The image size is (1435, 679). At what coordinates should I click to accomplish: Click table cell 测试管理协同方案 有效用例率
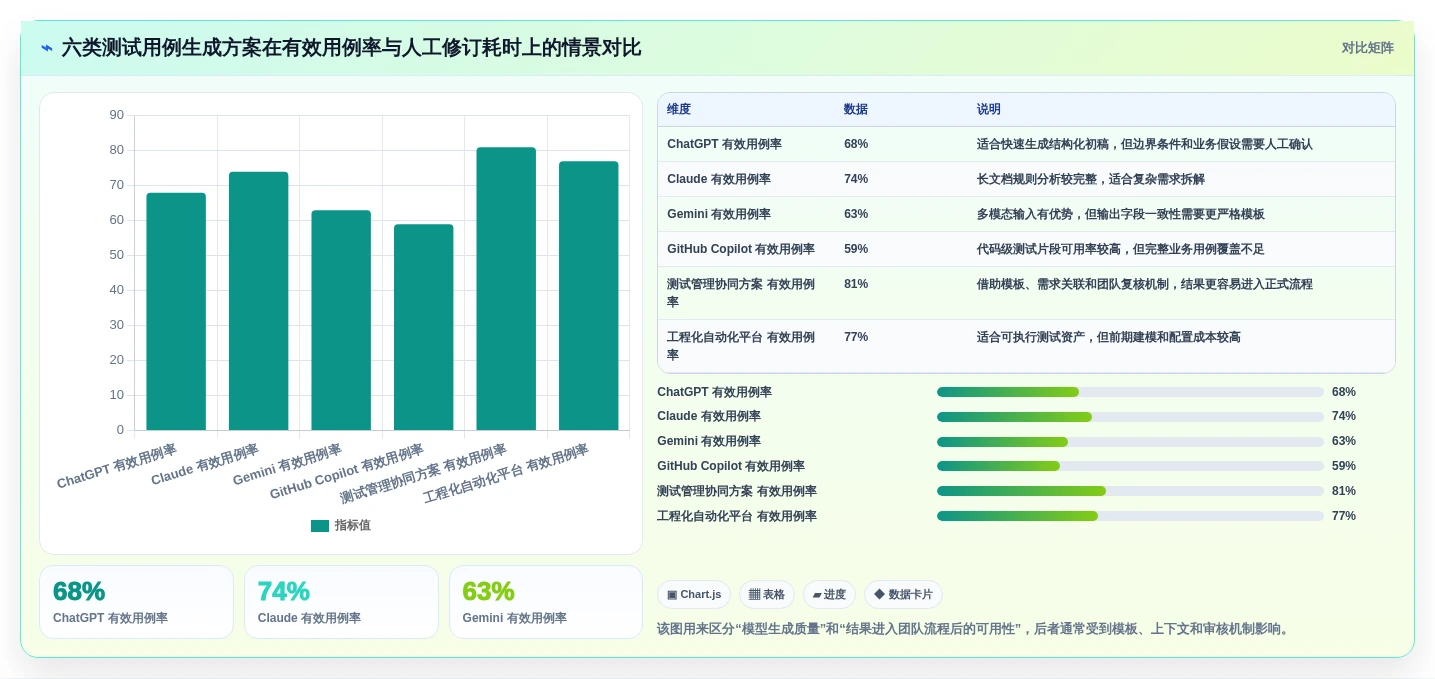[x=741, y=293]
